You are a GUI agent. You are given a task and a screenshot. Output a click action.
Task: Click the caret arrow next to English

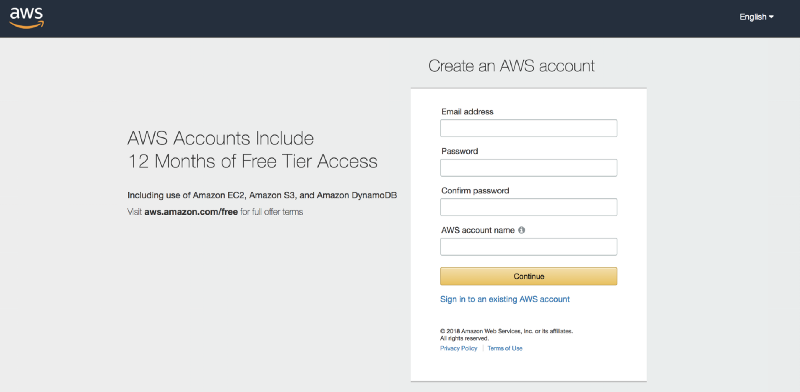(771, 17)
